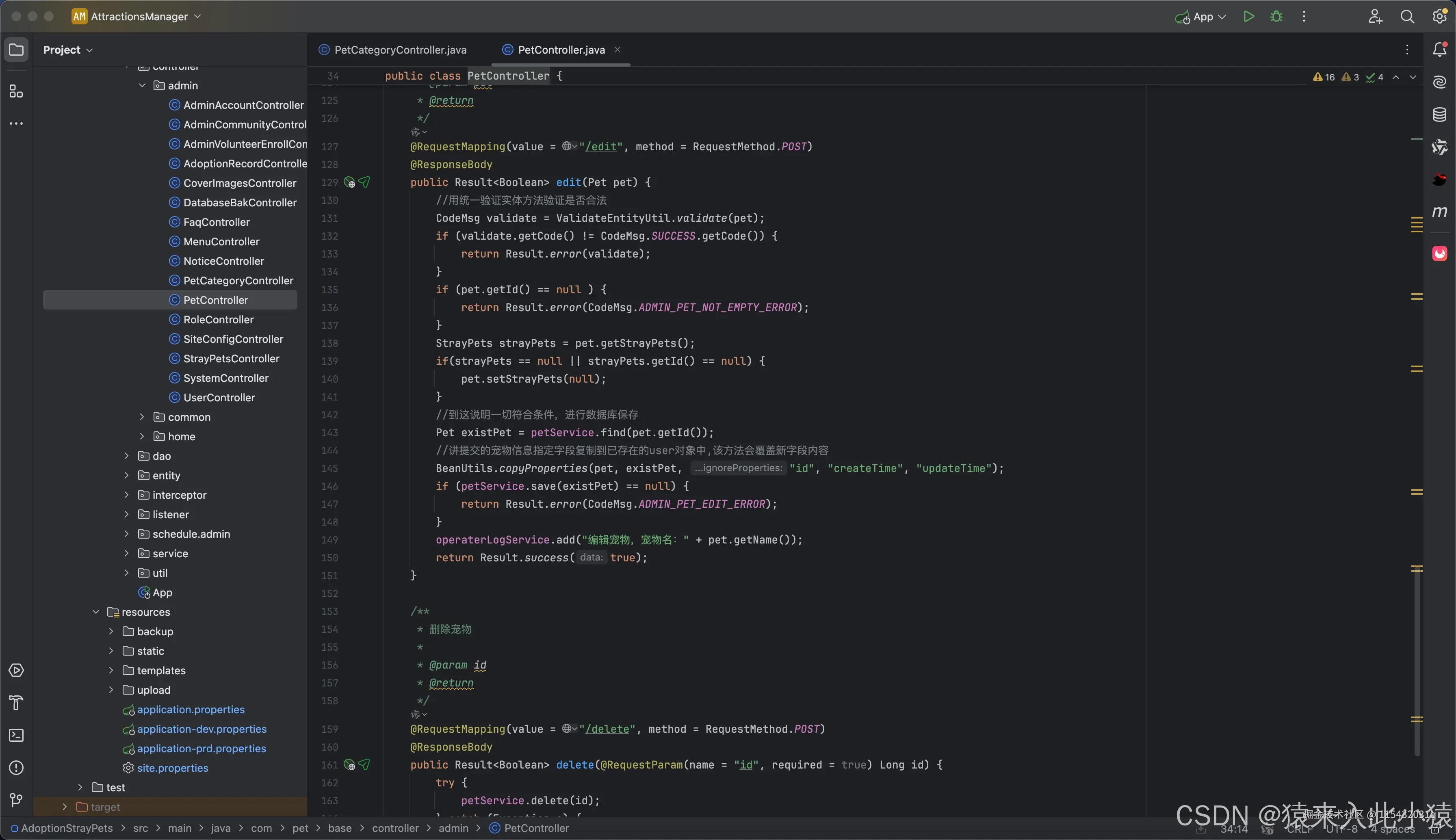
Task: Click the /delete request mapping URL link
Action: pos(607,729)
